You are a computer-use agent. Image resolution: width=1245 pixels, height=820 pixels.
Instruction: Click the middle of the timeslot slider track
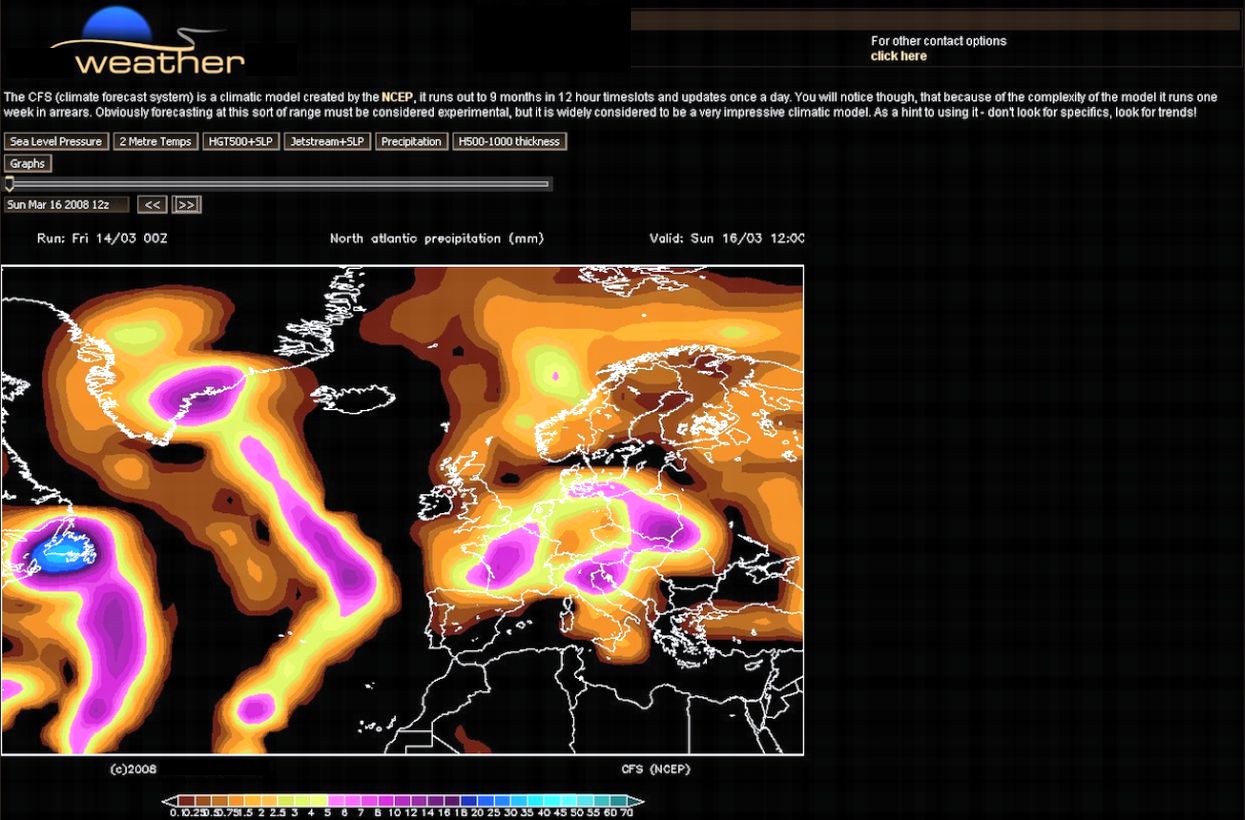click(x=278, y=184)
